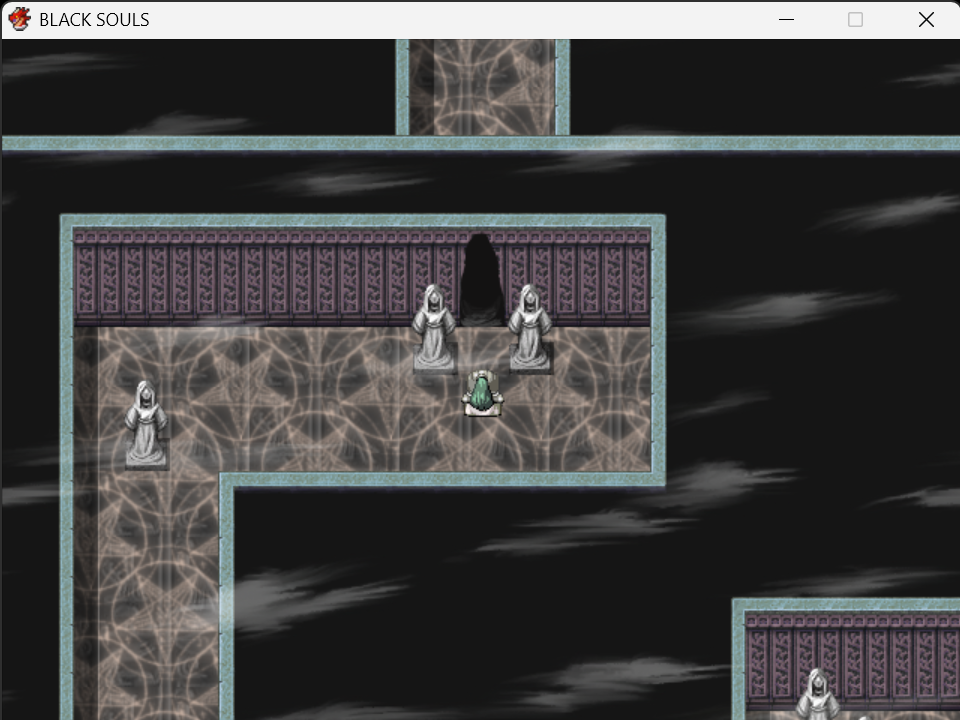This screenshot has width=960, height=720.
Task: Click the room floor east of the right statue
Action: pos(601,398)
